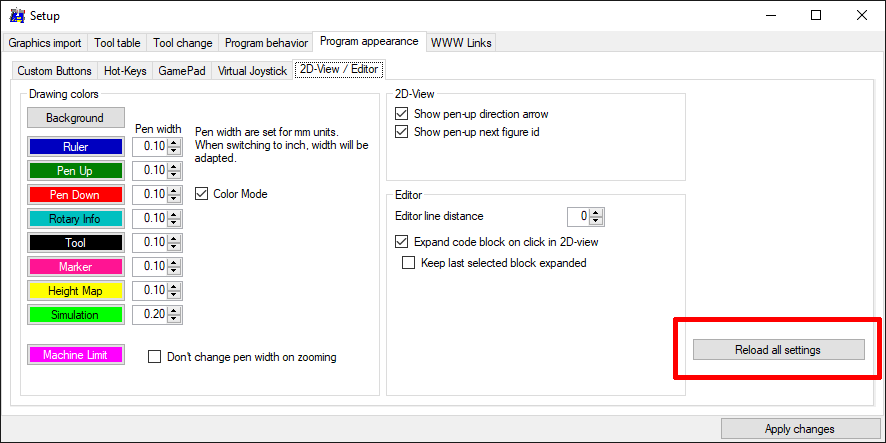Toggle the Color Mode checkbox
The image size is (886, 443).
pos(203,194)
